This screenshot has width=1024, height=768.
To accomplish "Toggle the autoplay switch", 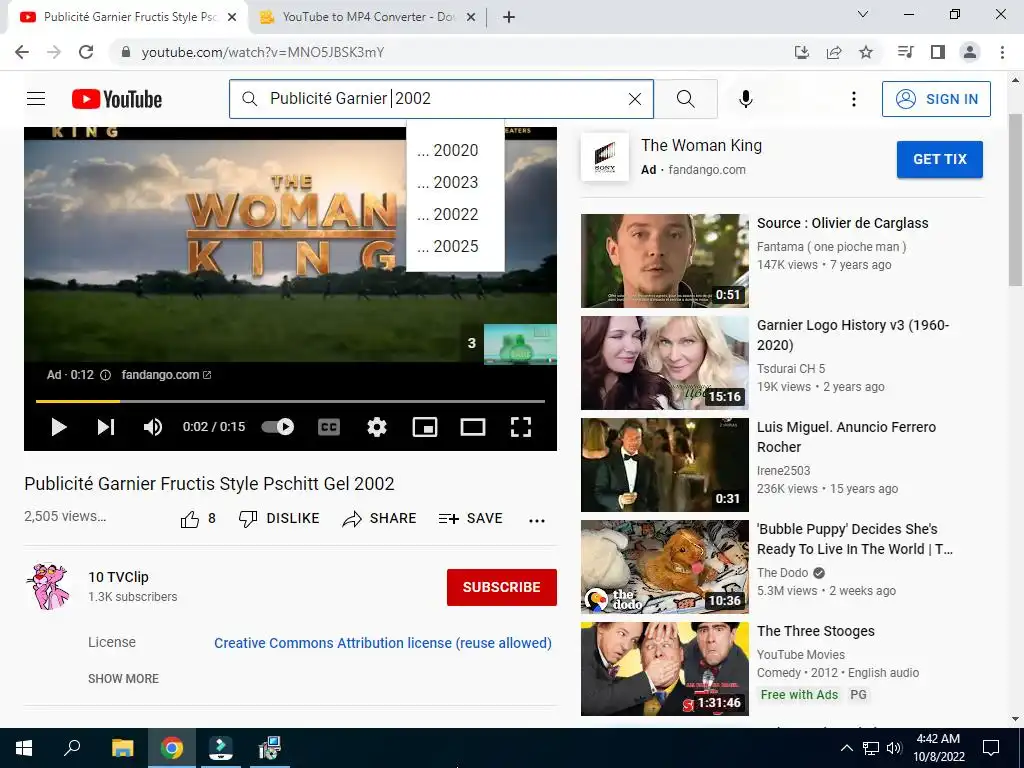I will point(278,426).
